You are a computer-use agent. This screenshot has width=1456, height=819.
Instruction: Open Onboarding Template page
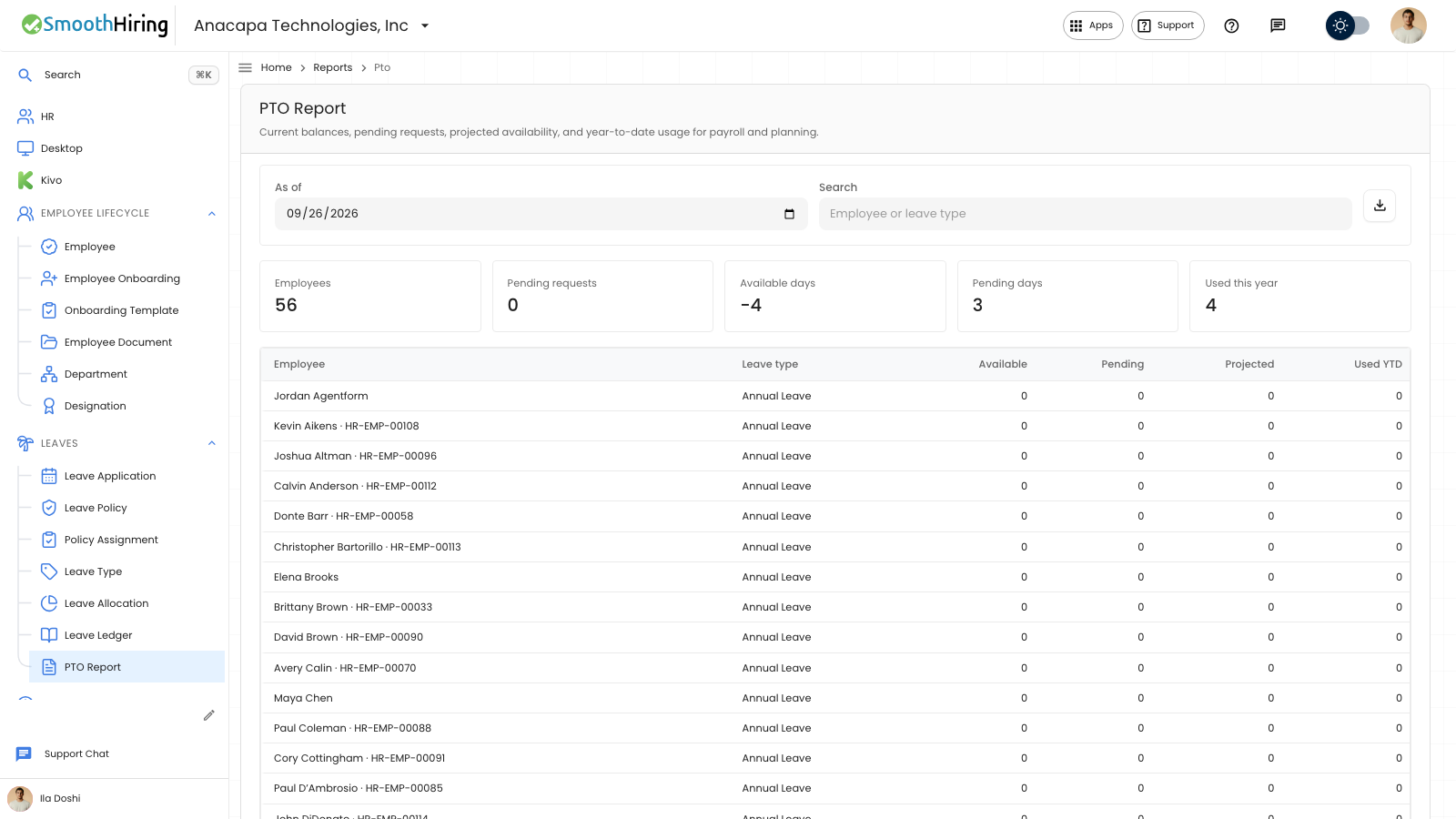tap(121, 310)
